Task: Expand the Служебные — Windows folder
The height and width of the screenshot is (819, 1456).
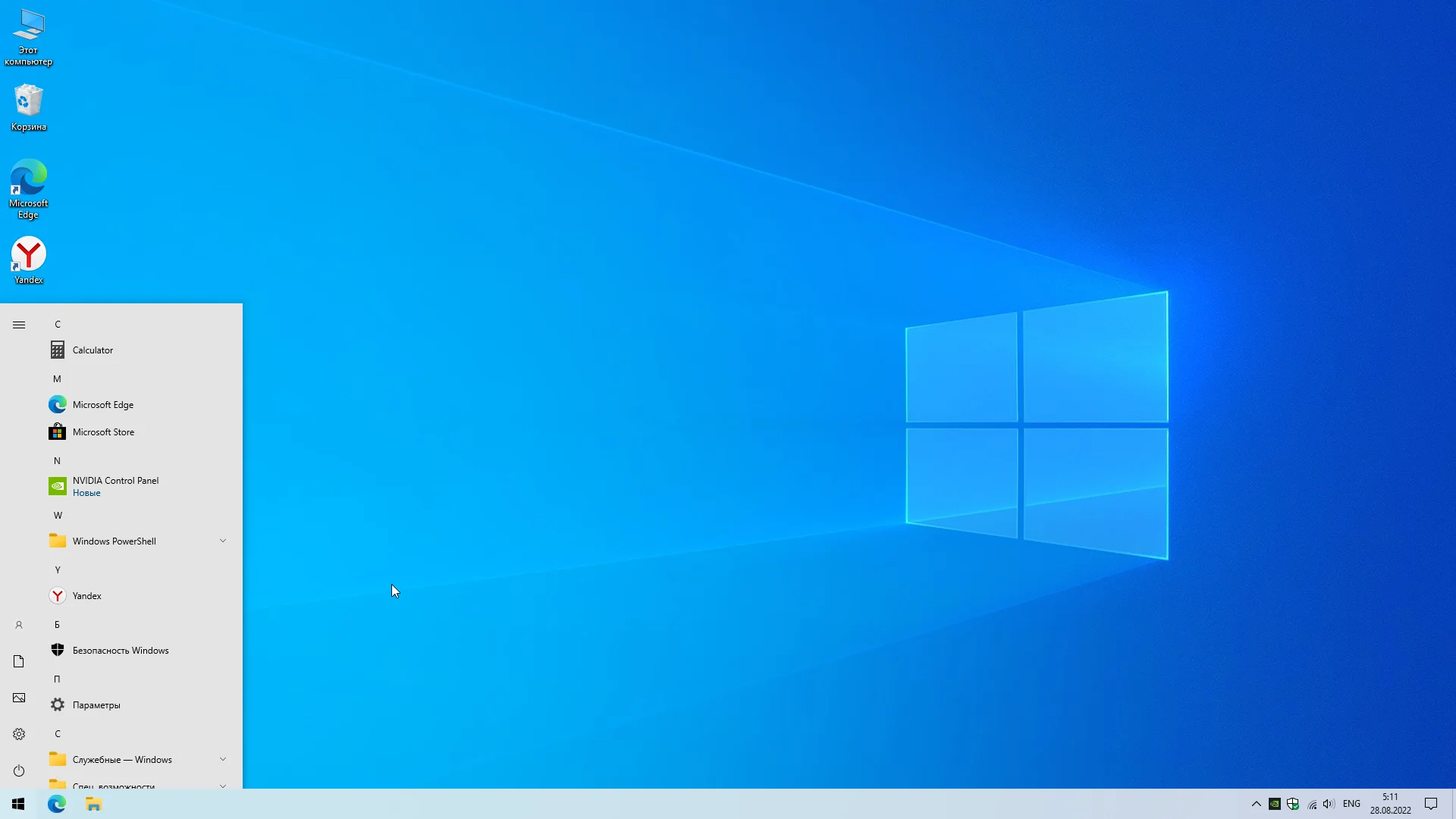Action: 223,759
